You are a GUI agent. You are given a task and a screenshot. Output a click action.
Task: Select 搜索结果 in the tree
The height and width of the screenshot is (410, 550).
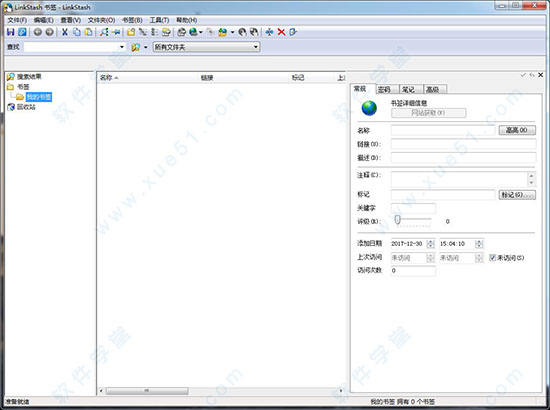pyautogui.click(x=29, y=76)
